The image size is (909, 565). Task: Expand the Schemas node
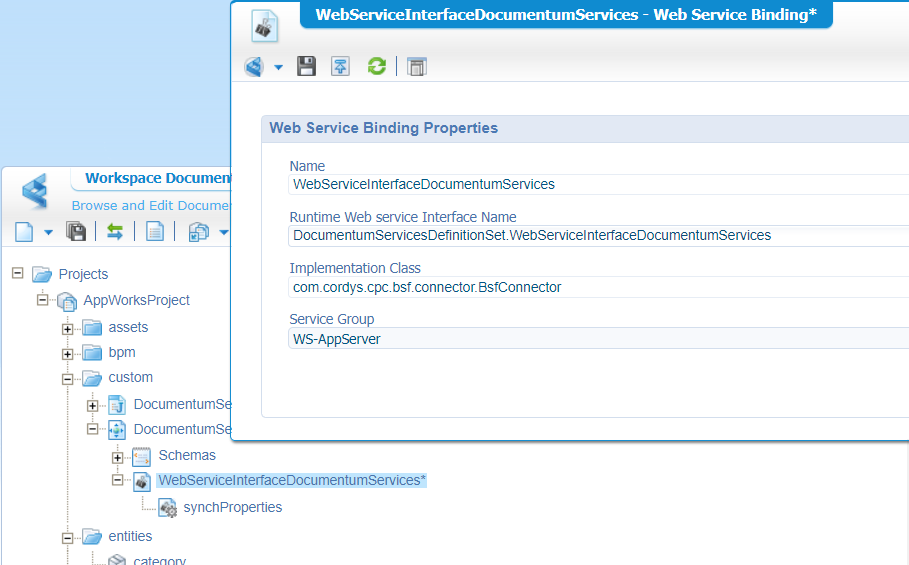pyautogui.click(x=117, y=457)
